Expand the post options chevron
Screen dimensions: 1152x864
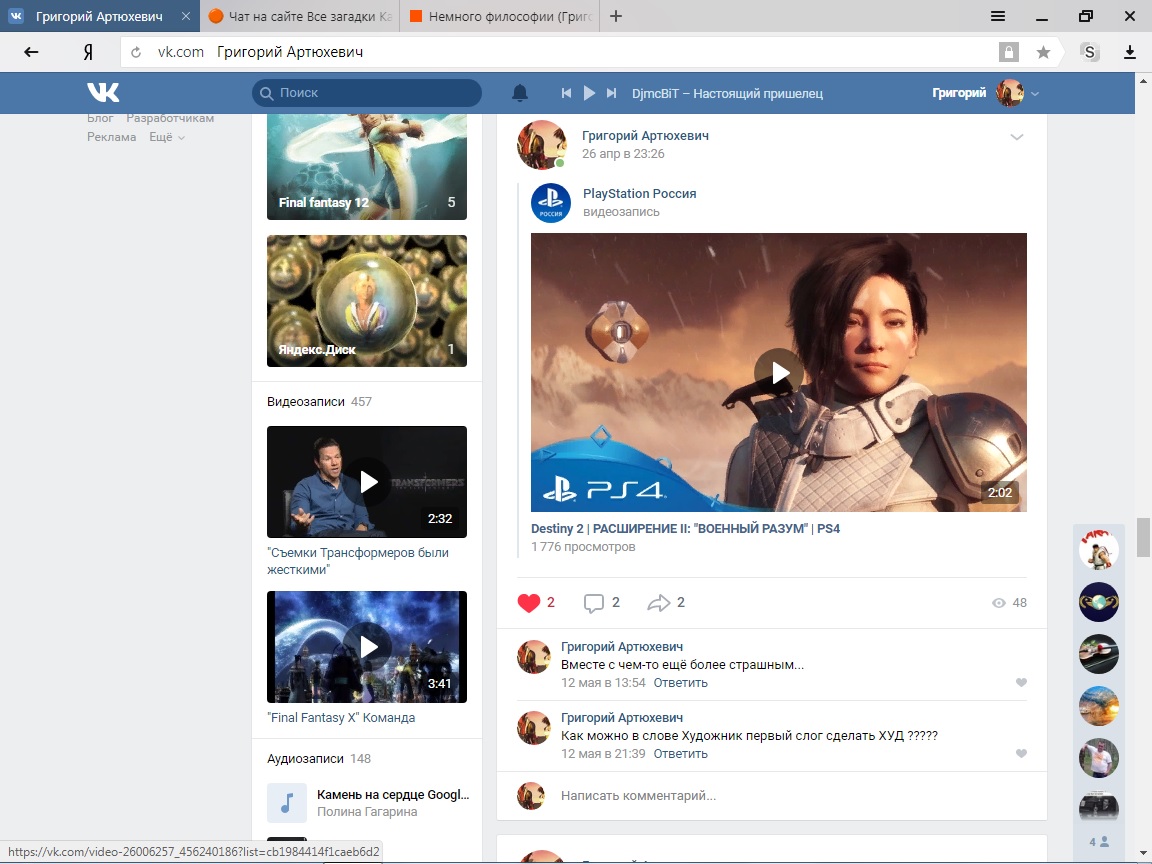coord(1017,137)
